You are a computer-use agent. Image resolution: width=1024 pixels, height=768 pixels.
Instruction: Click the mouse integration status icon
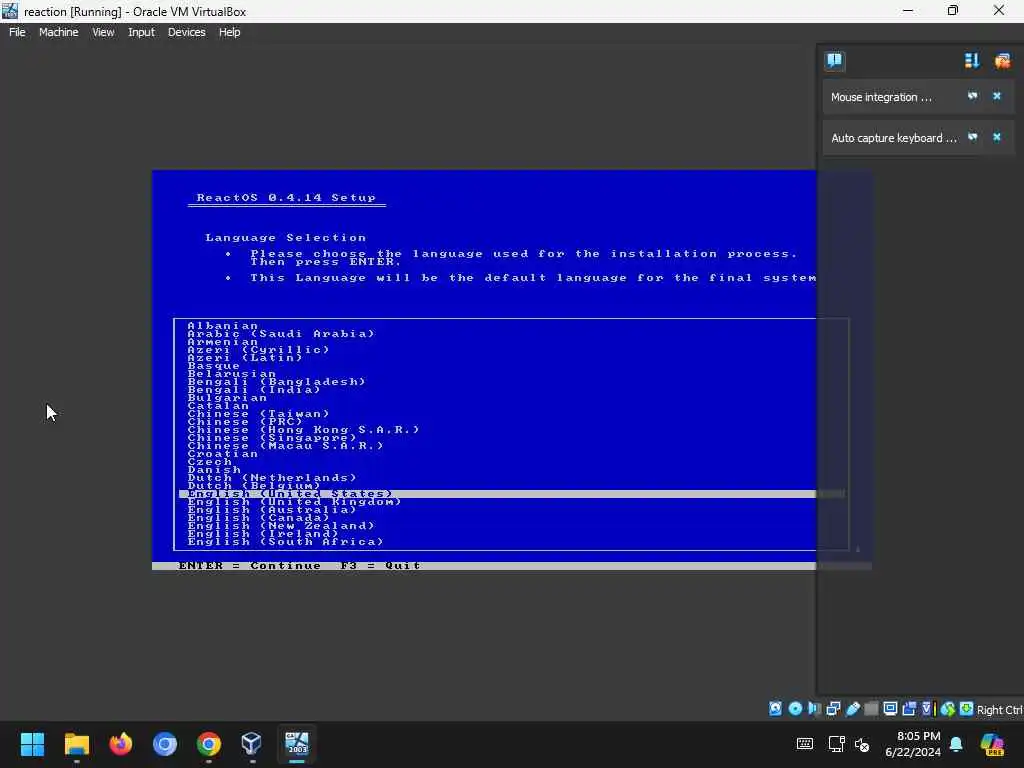tap(948, 709)
